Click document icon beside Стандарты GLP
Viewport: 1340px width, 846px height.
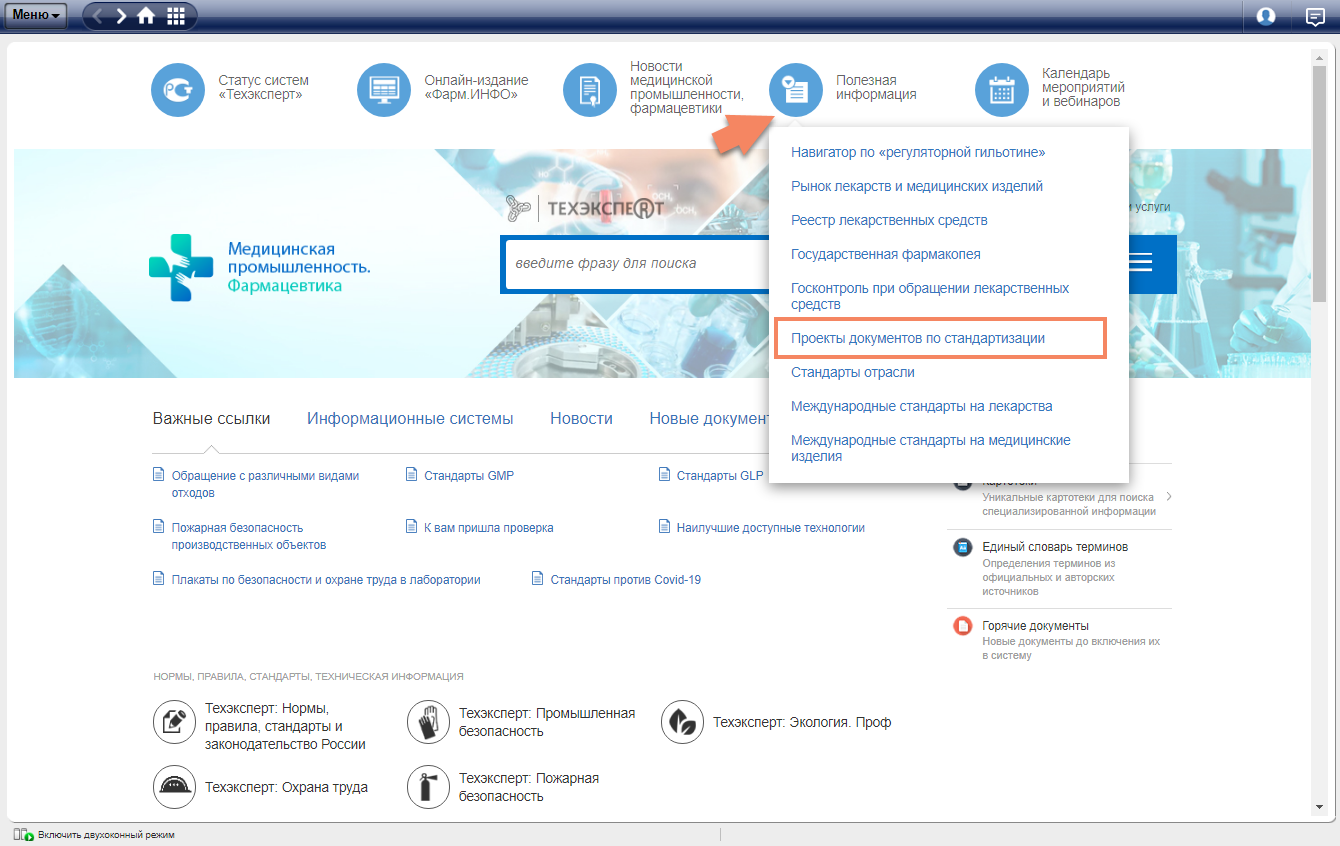pyautogui.click(x=664, y=475)
